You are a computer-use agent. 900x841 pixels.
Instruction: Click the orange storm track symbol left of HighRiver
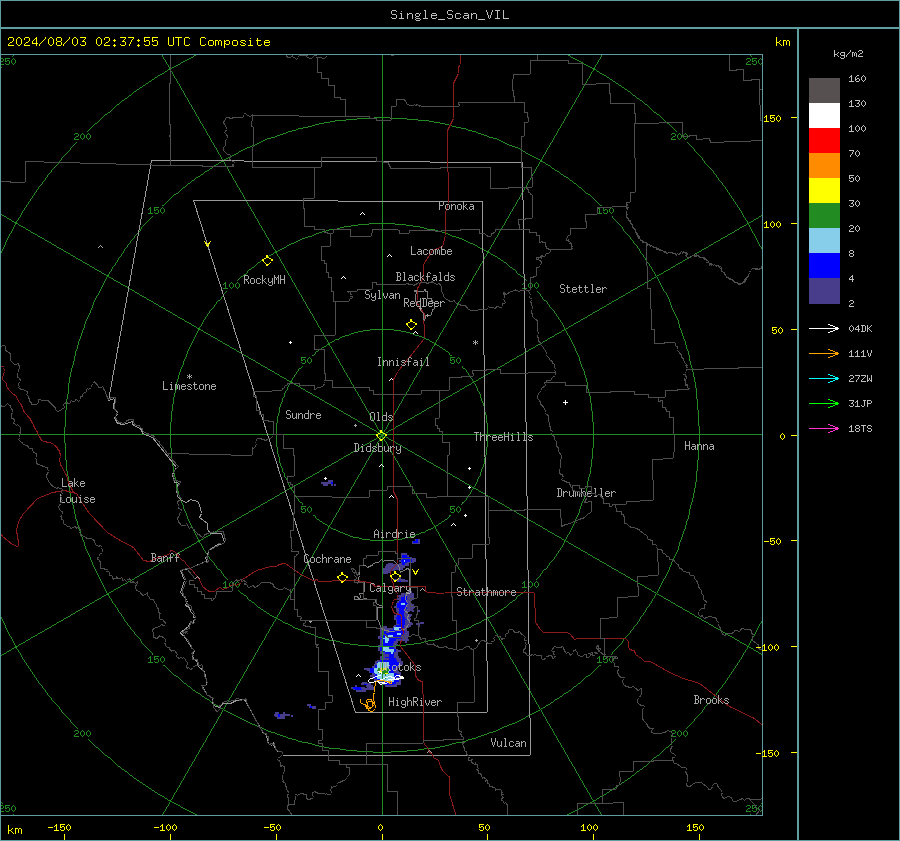point(368,704)
